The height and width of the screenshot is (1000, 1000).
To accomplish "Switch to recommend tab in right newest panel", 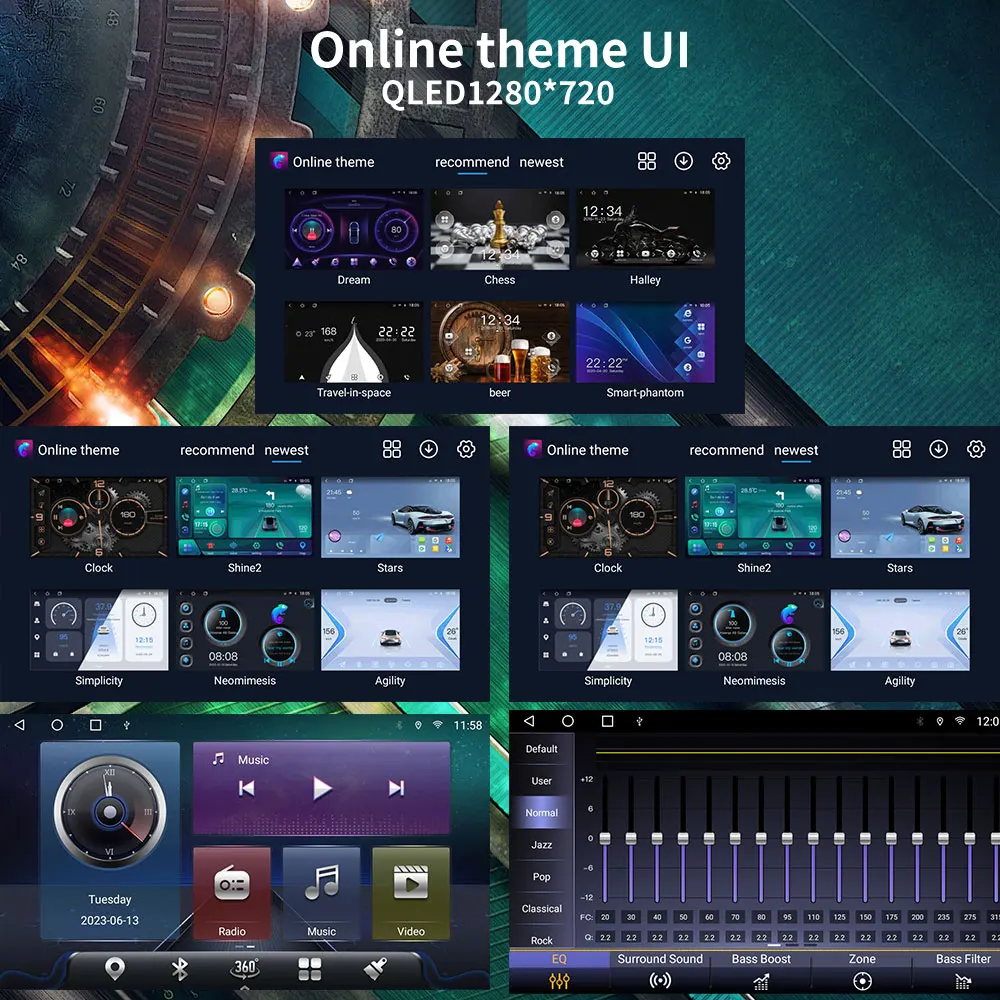I will 726,450.
